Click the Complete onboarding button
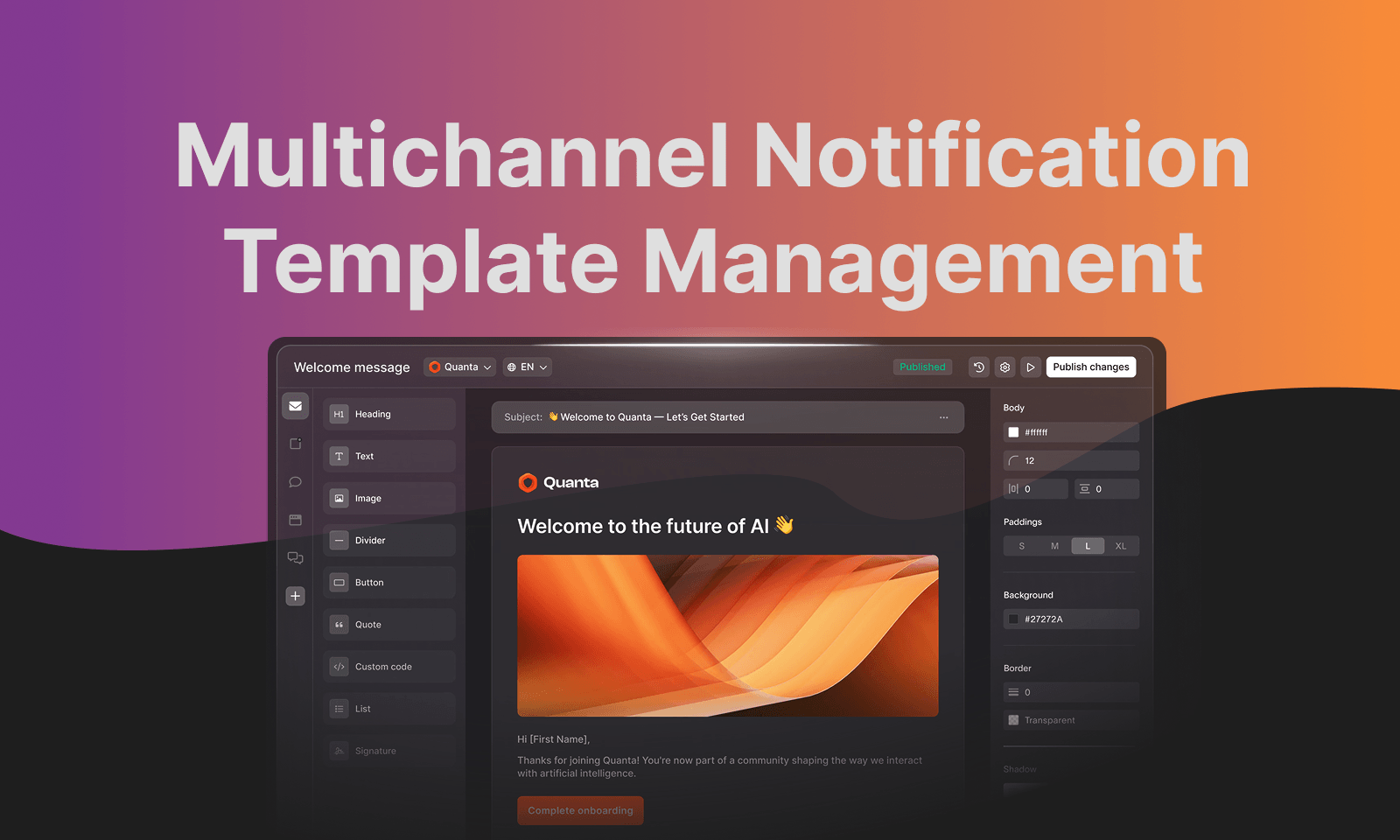 580,810
